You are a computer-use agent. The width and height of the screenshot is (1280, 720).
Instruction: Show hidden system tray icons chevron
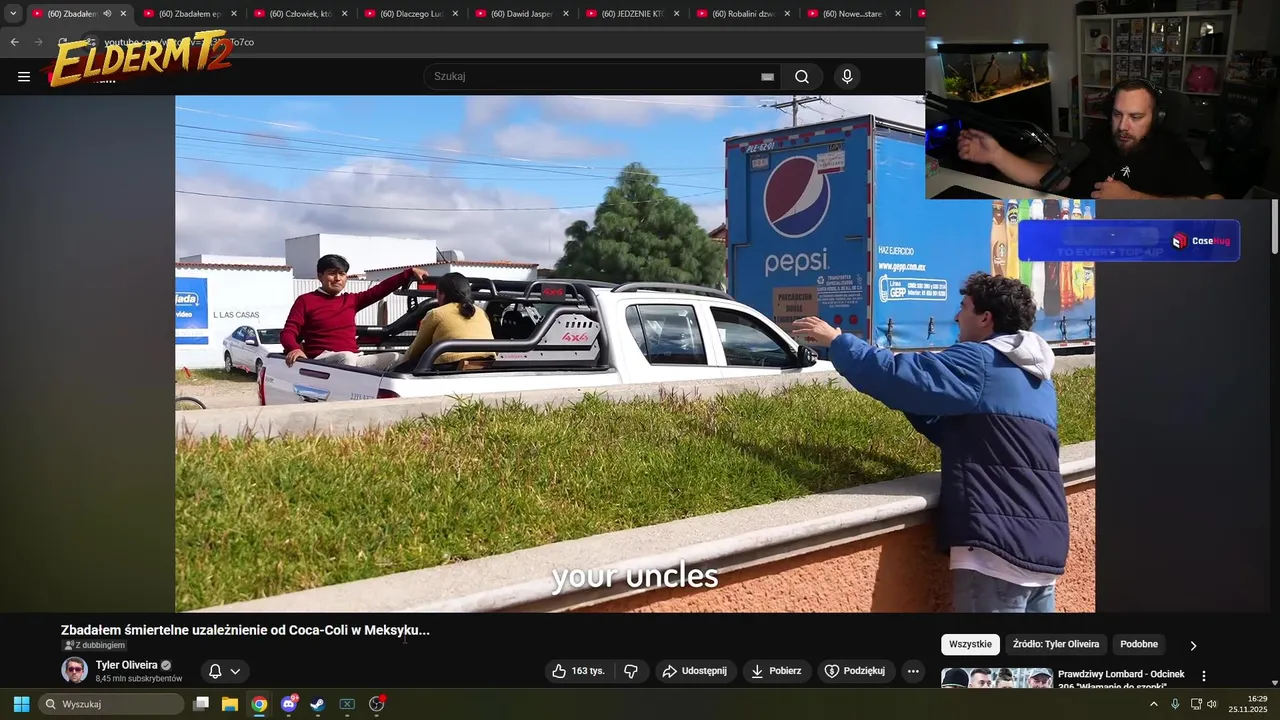click(x=1153, y=704)
